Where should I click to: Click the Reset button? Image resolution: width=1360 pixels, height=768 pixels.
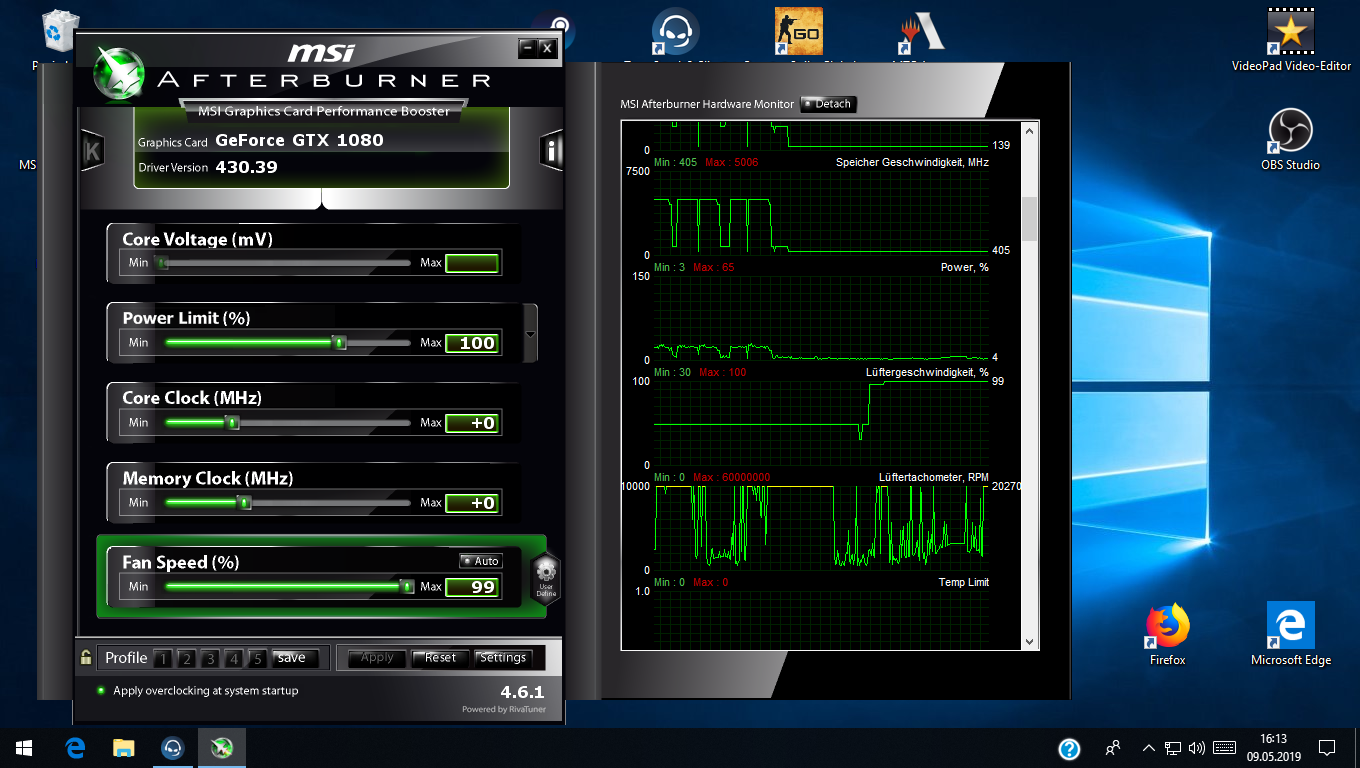pos(440,658)
